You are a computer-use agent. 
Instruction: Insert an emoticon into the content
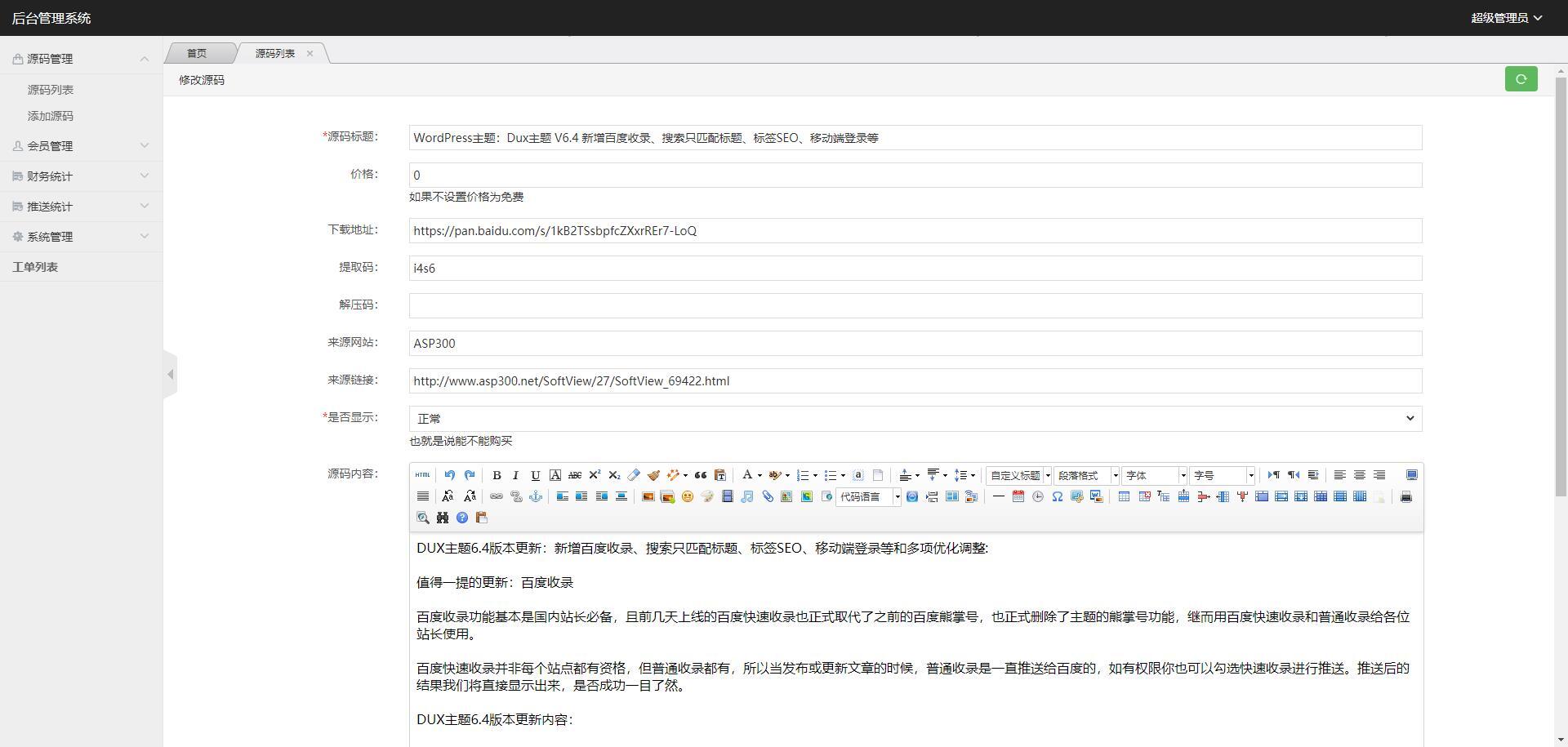688,496
